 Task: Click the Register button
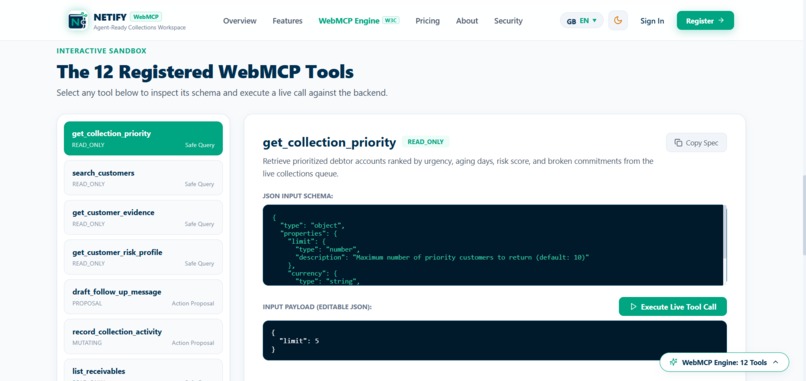point(705,21)
